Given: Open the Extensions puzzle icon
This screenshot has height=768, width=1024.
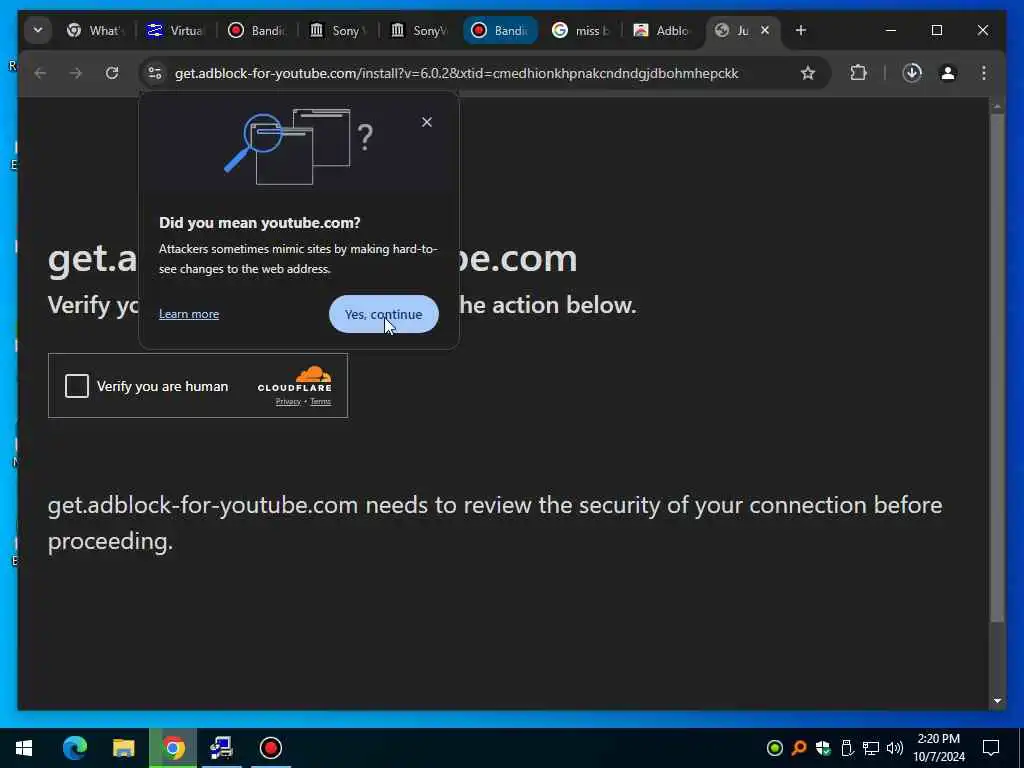Looking at the screenshot, I should pyautogui.click(x=858, y=73).
